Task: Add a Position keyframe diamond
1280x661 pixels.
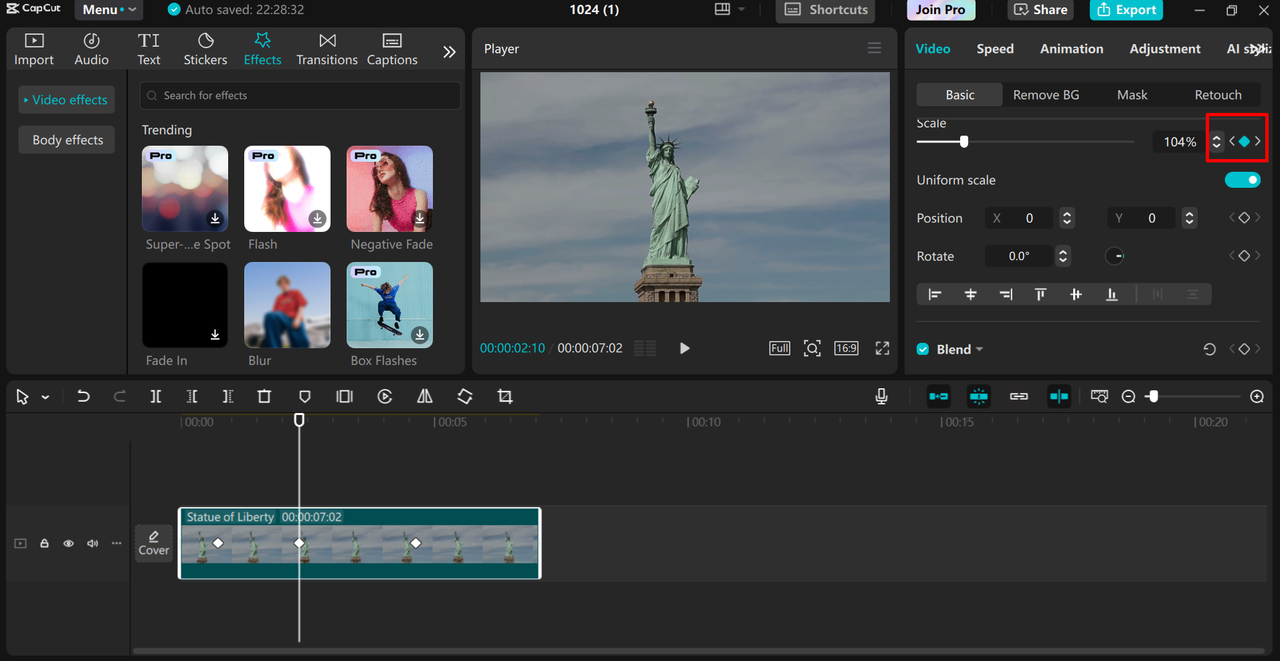Action: pyautogui.click(x=1244, y=218)
